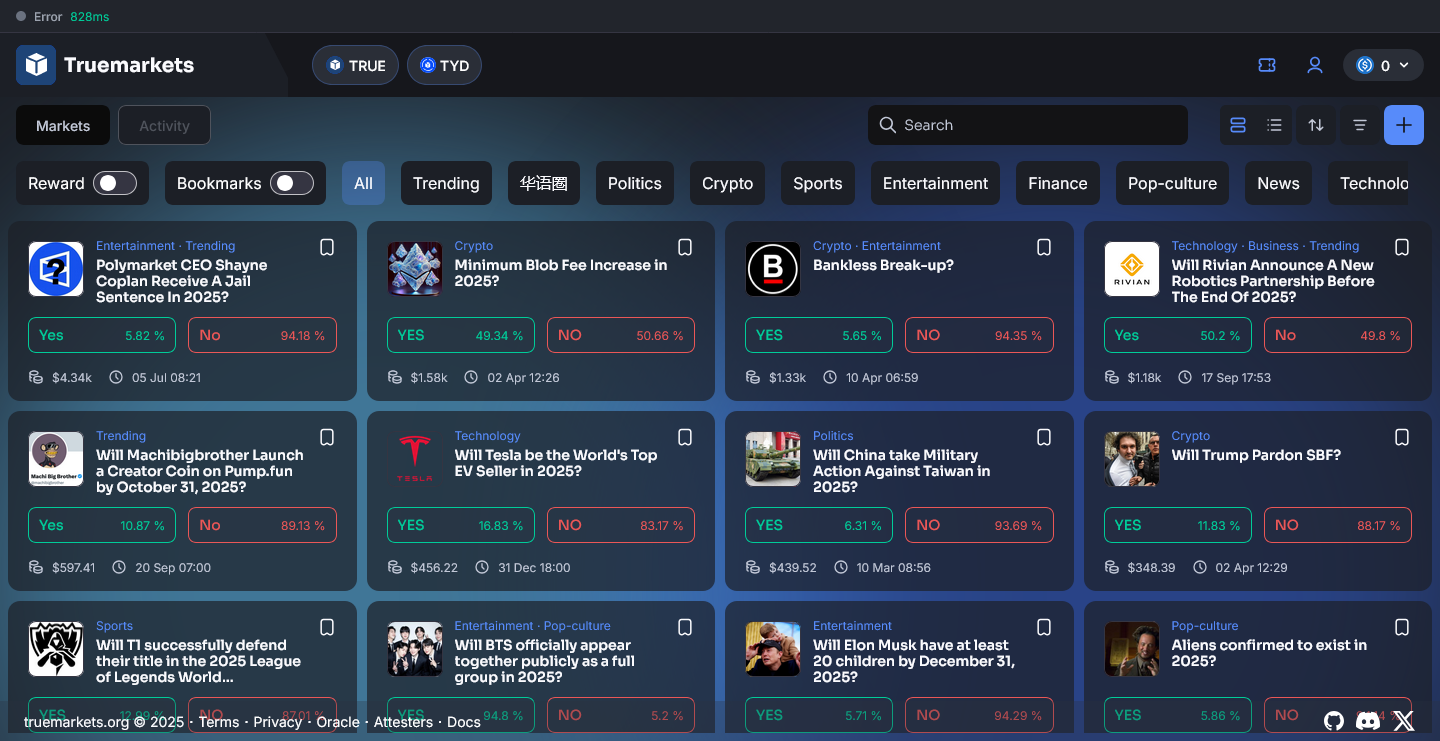Click YES on the Tesla EV market
This screenshot has height=741, width=1440.
click(460, 524)
